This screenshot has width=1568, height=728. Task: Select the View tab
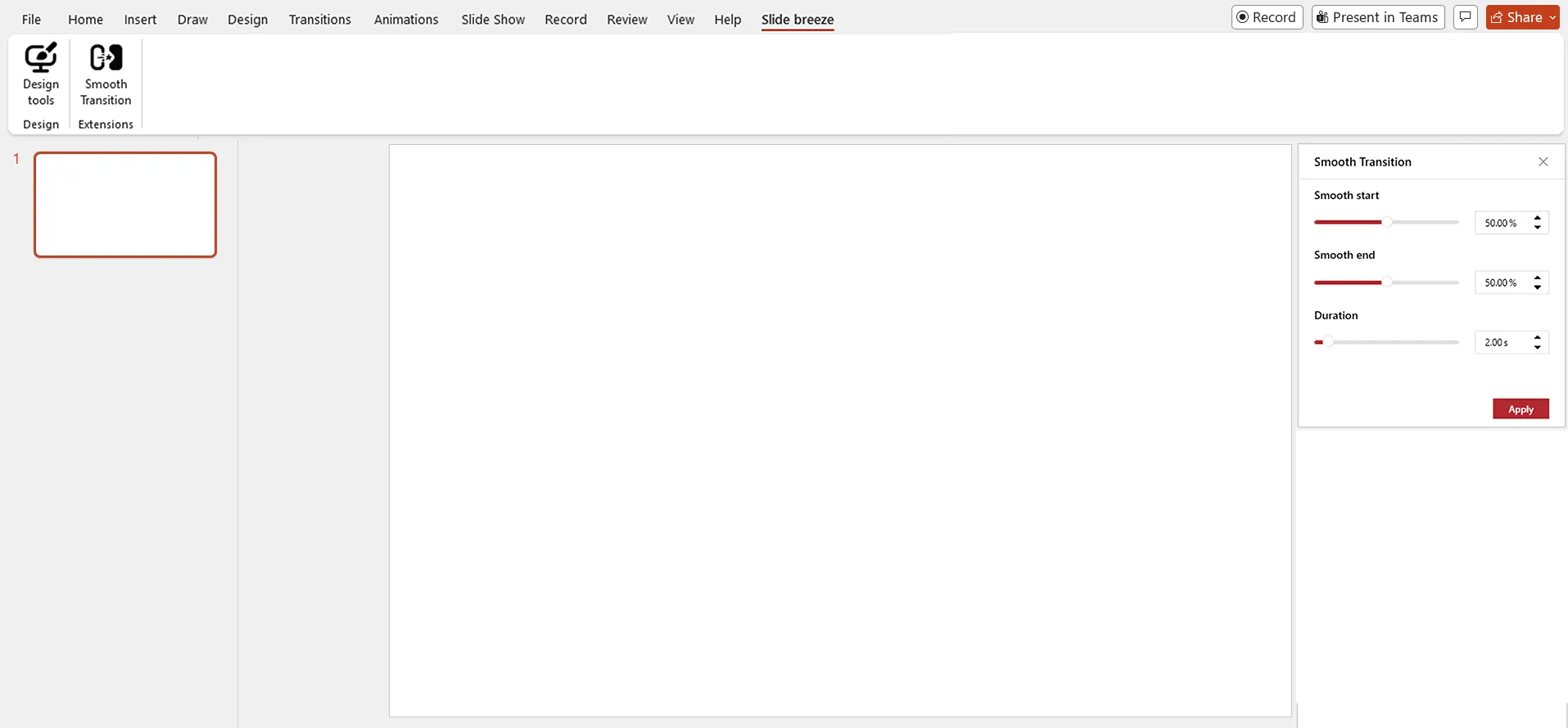point(680,19)
